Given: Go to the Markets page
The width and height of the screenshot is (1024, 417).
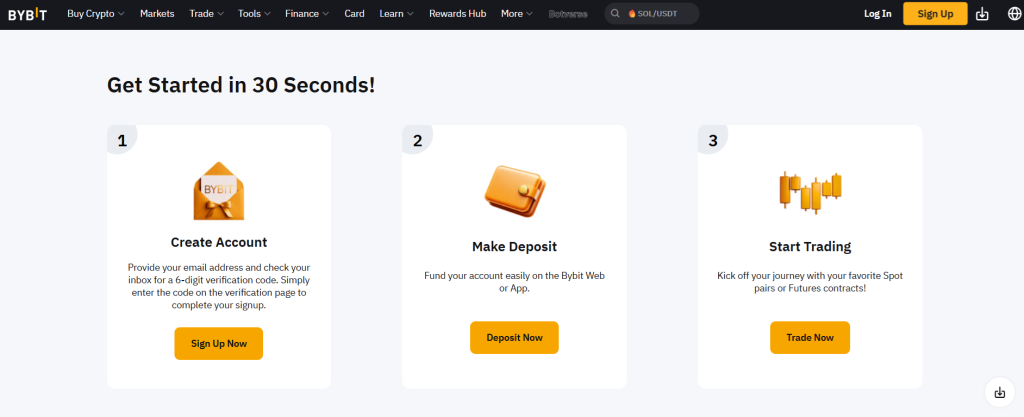Looking at the screenshot, I should pos(157,14).
